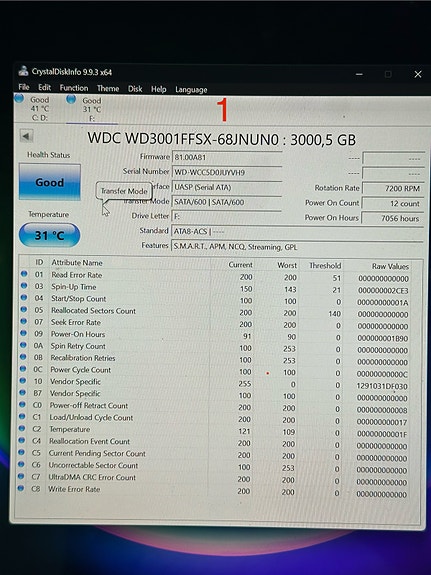Select the Reallocated Sectors Count attribute name
This screenshot has width=431, height=575.
pos(93,311)
